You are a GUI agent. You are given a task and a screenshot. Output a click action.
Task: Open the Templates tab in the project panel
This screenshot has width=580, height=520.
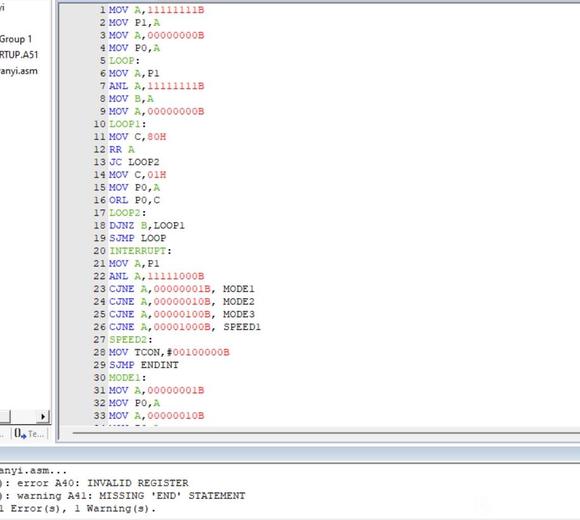point(29,433)
